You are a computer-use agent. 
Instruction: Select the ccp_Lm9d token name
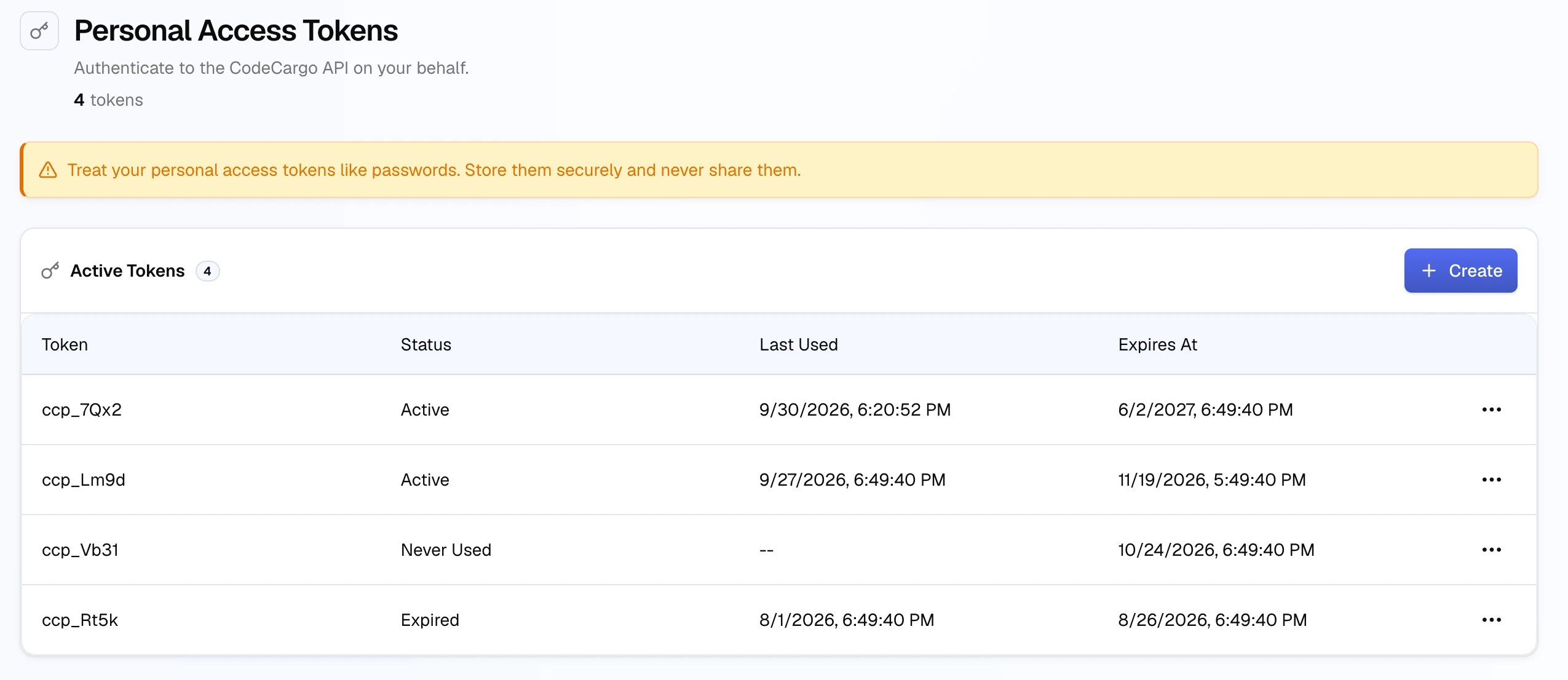pyautogui.click(x=84, y=480)
